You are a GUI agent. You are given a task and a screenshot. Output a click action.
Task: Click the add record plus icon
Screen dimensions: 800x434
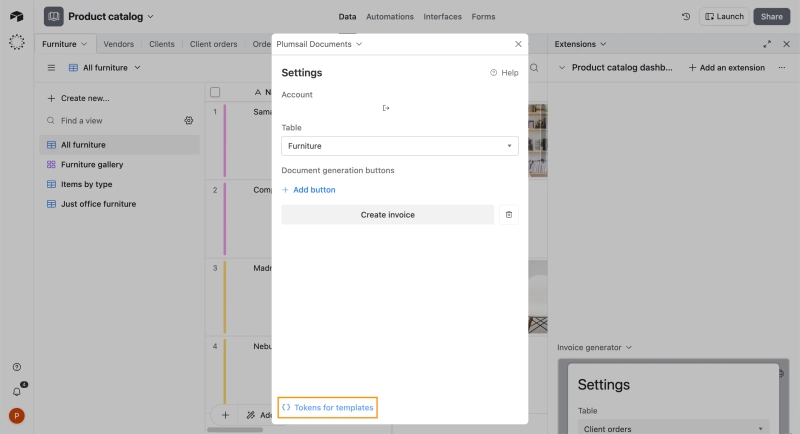click(225, 415)
